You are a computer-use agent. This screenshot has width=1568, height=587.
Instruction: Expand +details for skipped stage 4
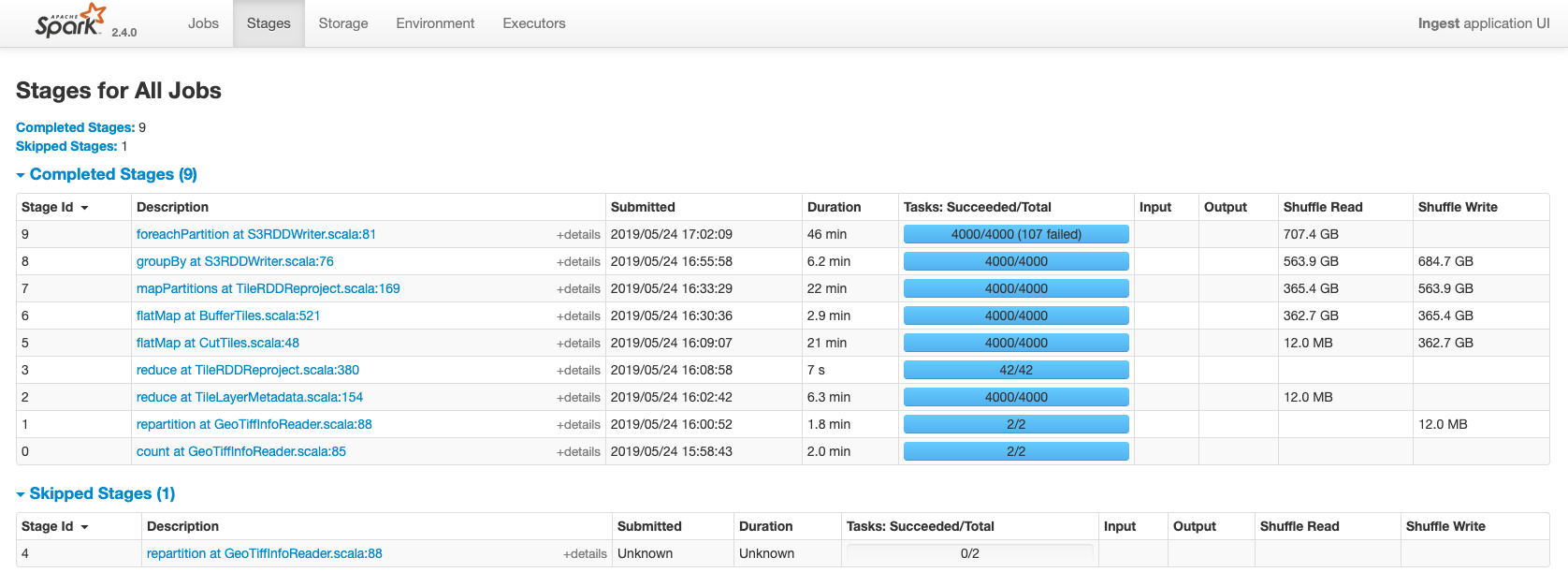[x=585, y=554]
